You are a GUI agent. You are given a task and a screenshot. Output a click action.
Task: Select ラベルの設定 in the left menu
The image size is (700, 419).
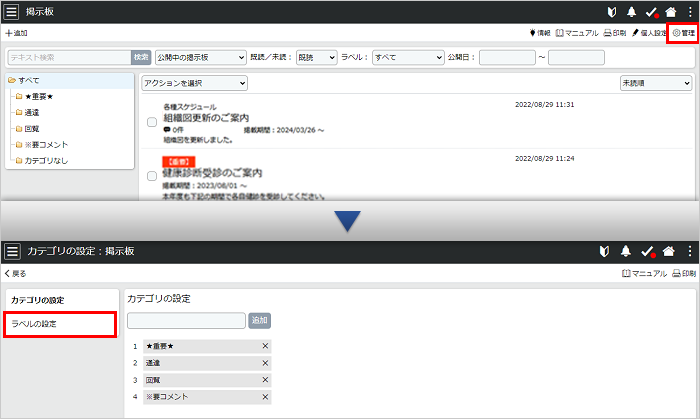[x=60, y=324]
